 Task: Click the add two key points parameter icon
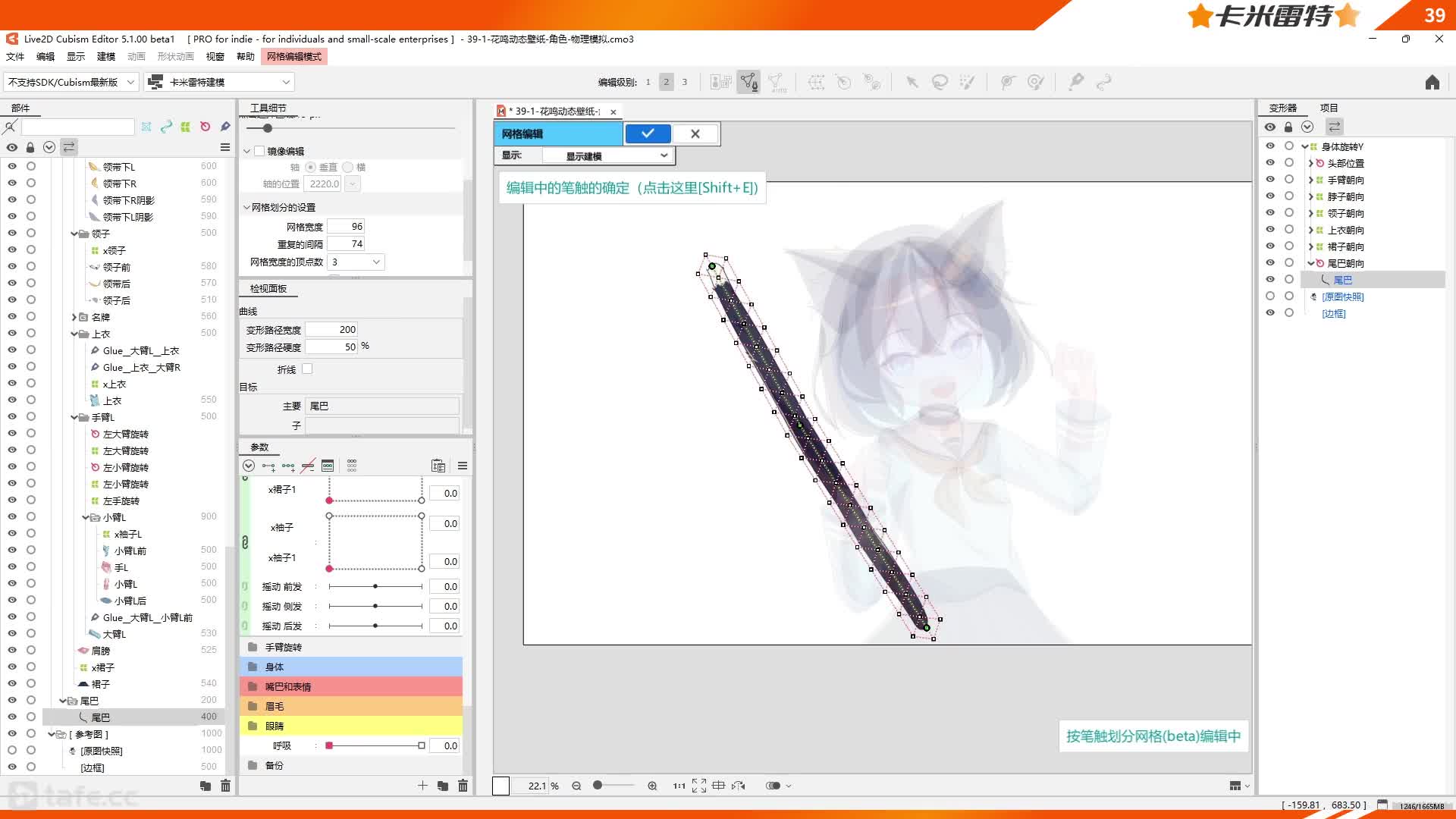268,466
